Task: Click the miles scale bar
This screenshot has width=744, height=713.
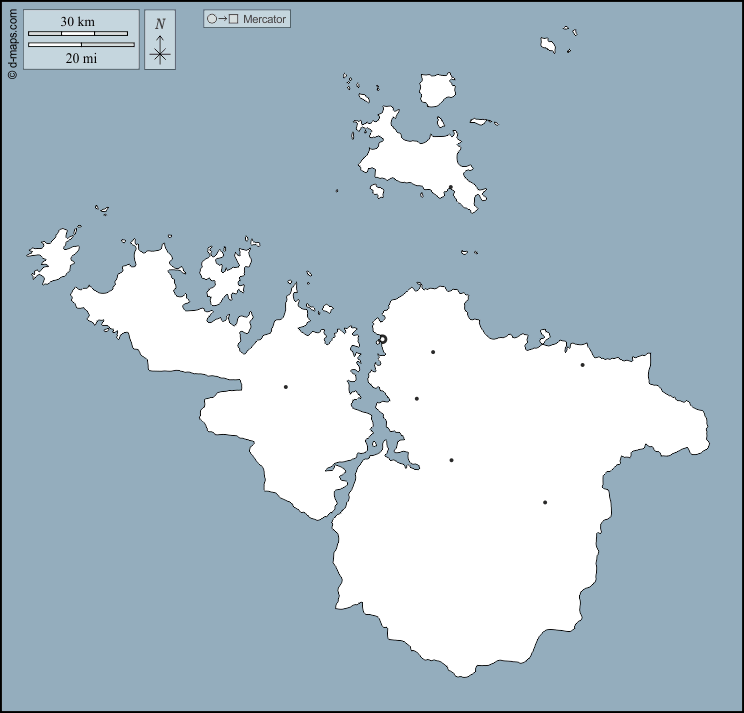Action: tap(81, 45)
